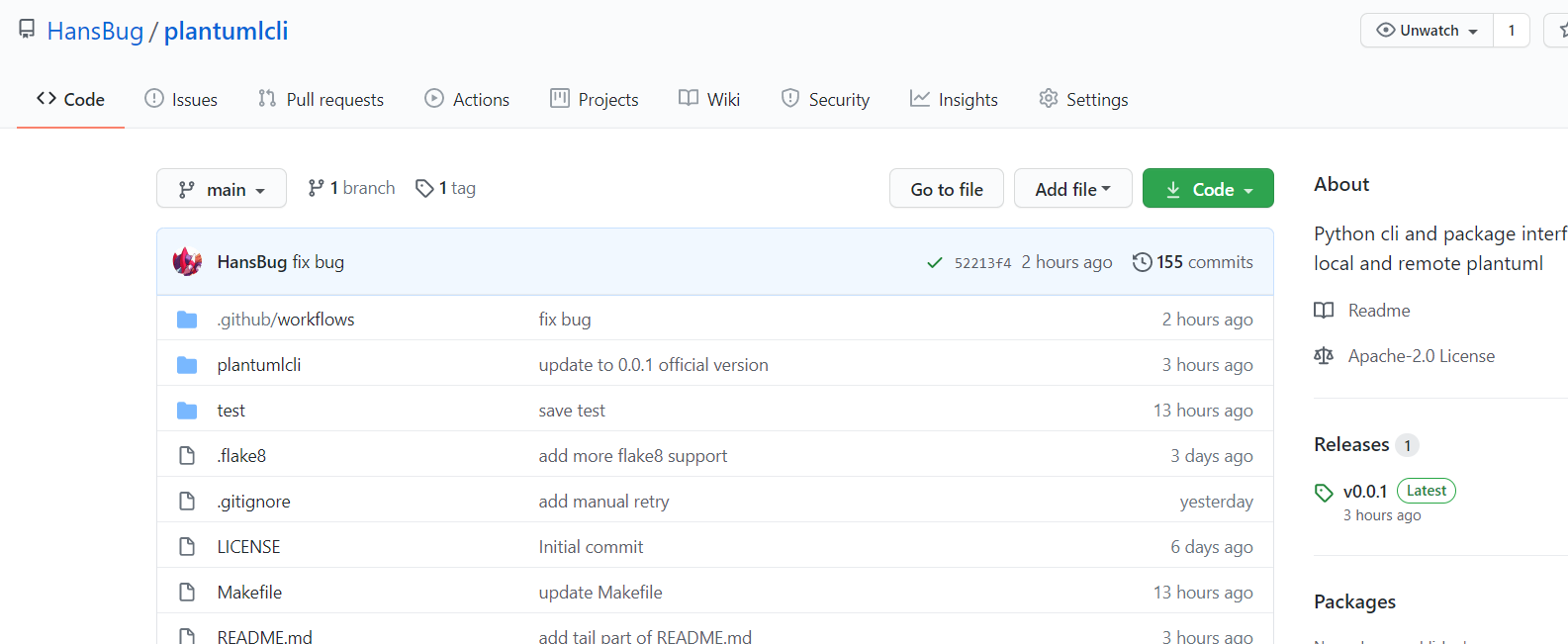Click the green tag icon beside v0.0.1
The width and height of the screenshot is (1568, 644).
[1324, 493]
